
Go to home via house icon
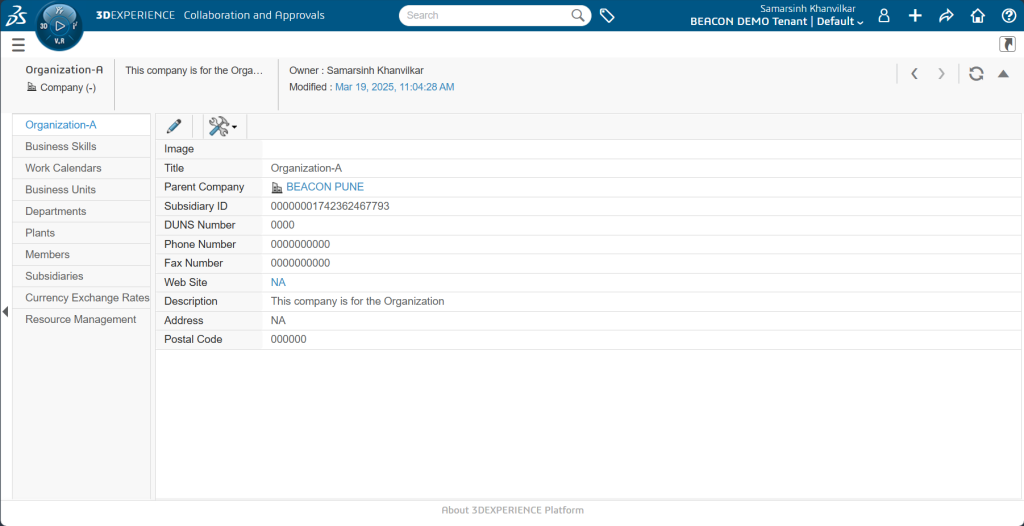click(978, 16)
